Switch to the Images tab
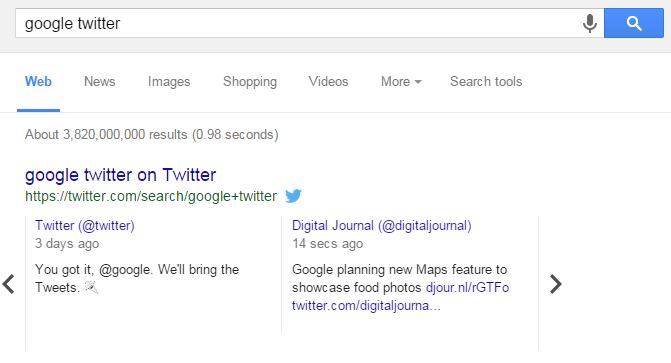This screenshot has width=671, height=363. tap(169, 81)
